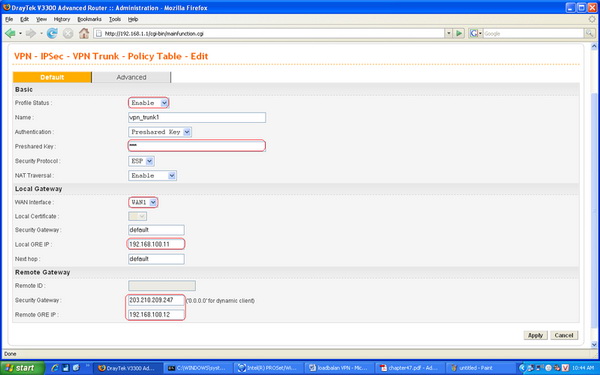Viewport: 600px width, 375px height.
Task: Open the Start menu
Action: 22,368
